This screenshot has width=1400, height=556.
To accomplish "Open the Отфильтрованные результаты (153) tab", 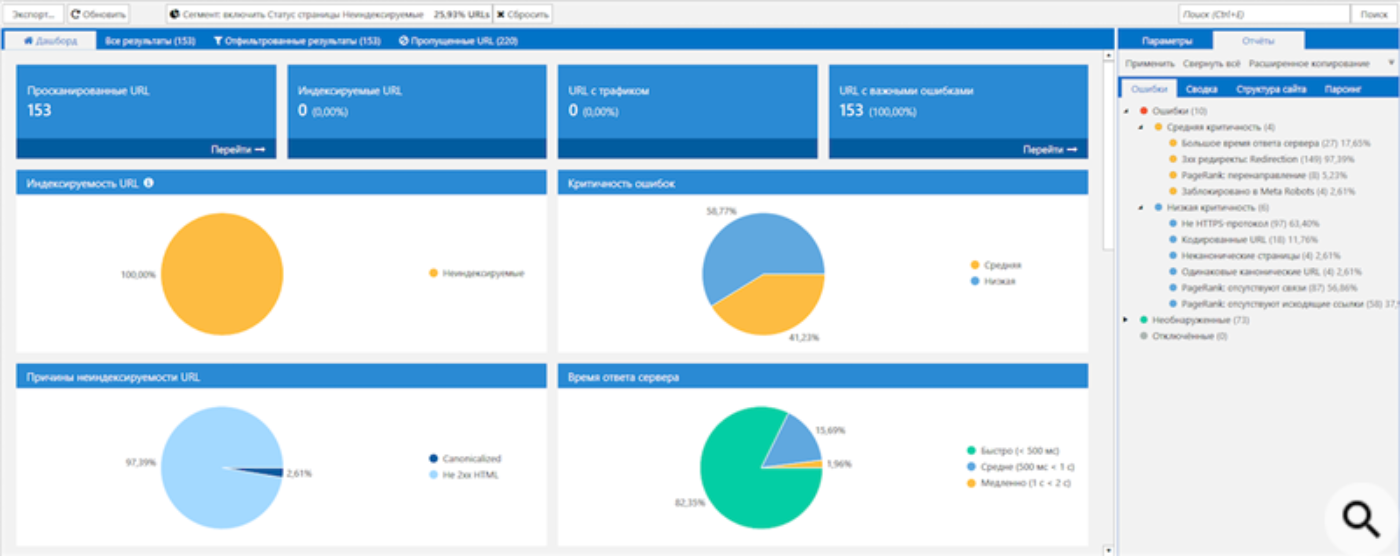I will pyautogui.click(x=297, y=41).
